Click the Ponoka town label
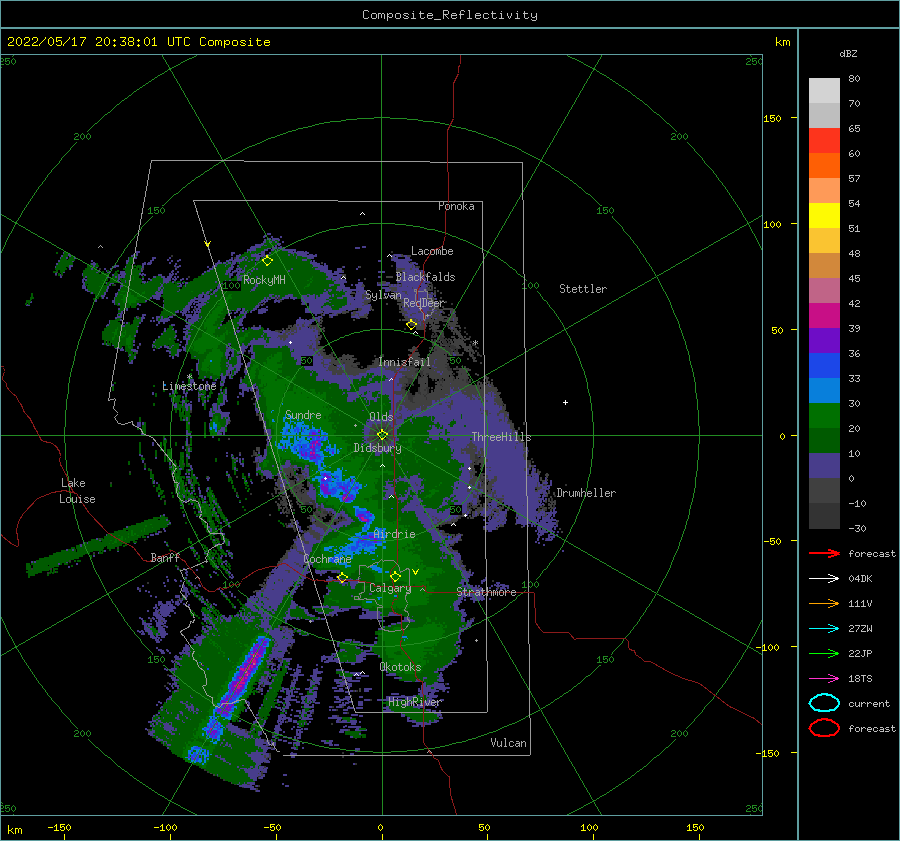The image size is (900, 841). [456, 206]
